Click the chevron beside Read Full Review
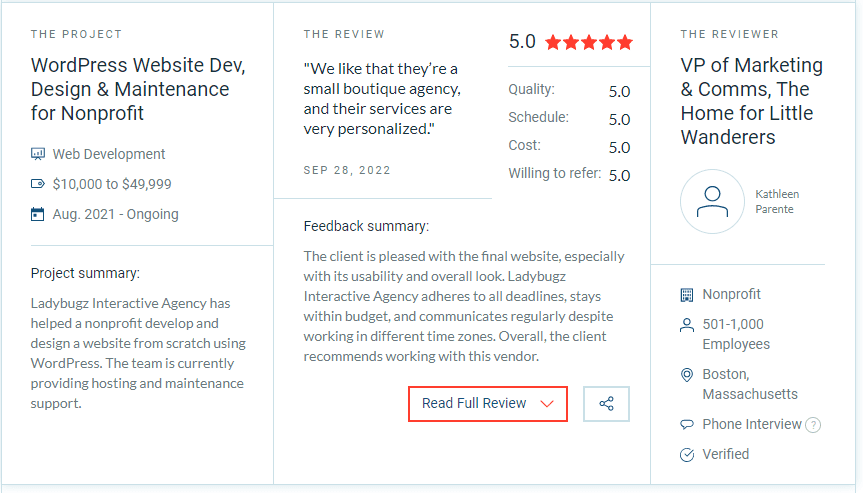 547,404
